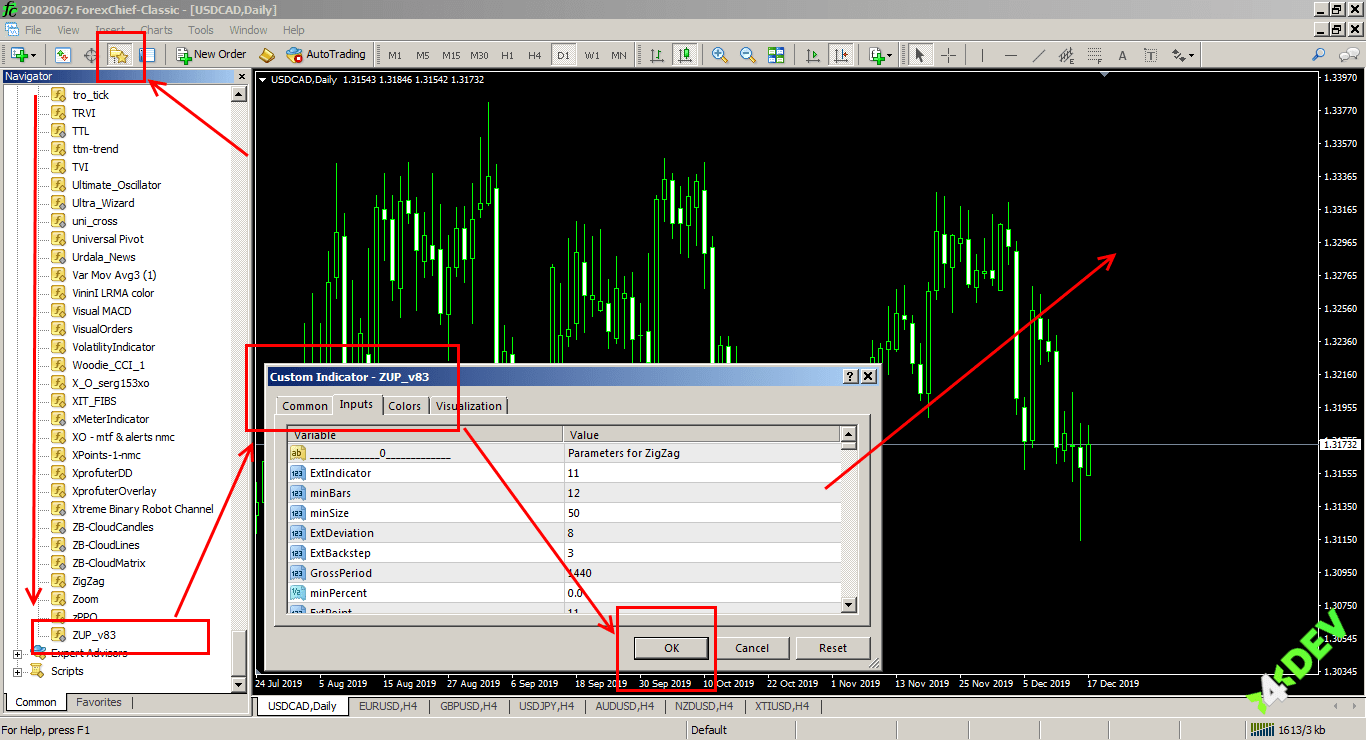Screen dimensions: 1366x740
Task: Click the Reset button
Action: click(833, 648)
